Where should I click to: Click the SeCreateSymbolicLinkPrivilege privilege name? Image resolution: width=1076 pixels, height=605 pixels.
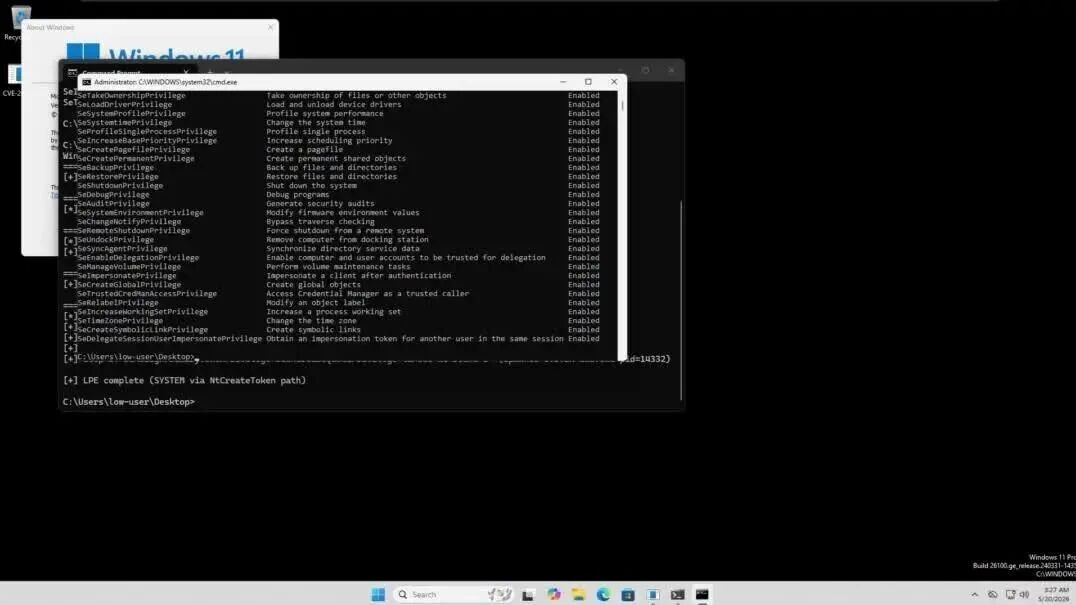pyautogui.click(x=142, y=330)
